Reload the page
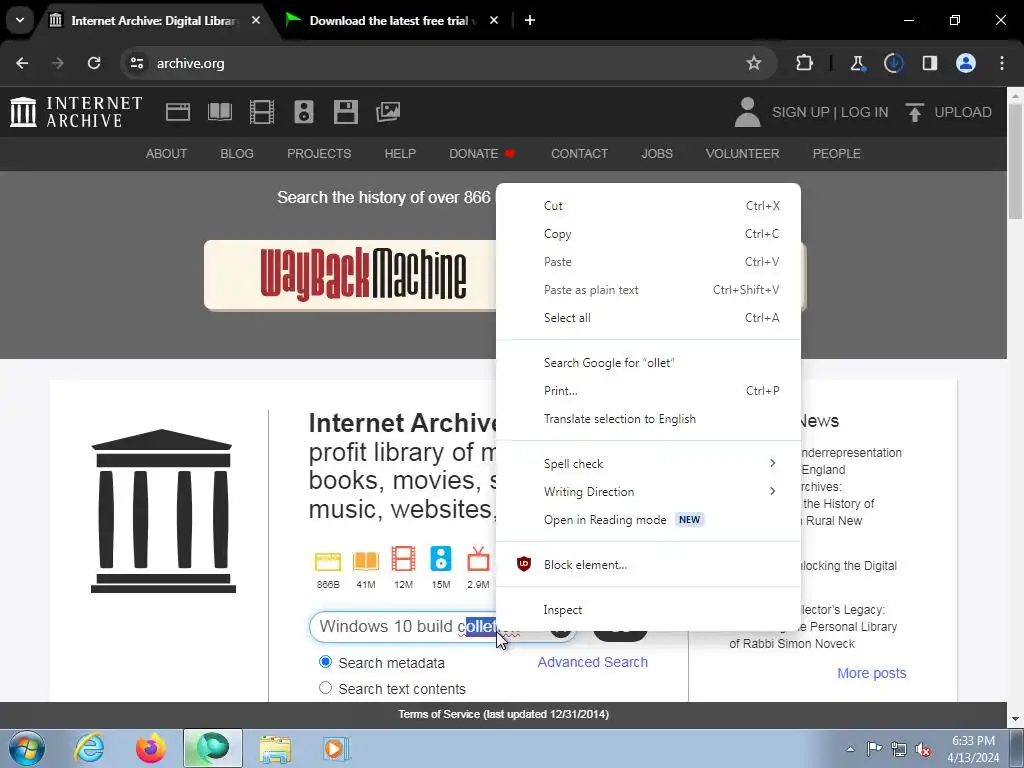 pyautogui.click(x=94, y=63)
